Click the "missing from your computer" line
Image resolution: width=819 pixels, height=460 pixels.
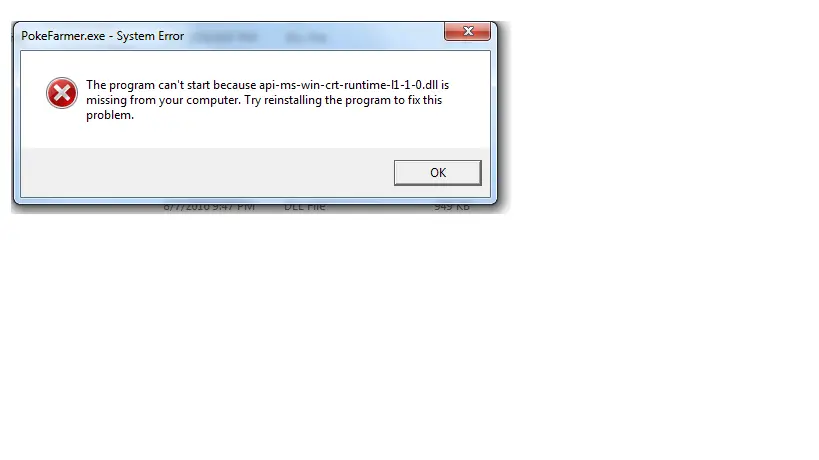point(163,100)
